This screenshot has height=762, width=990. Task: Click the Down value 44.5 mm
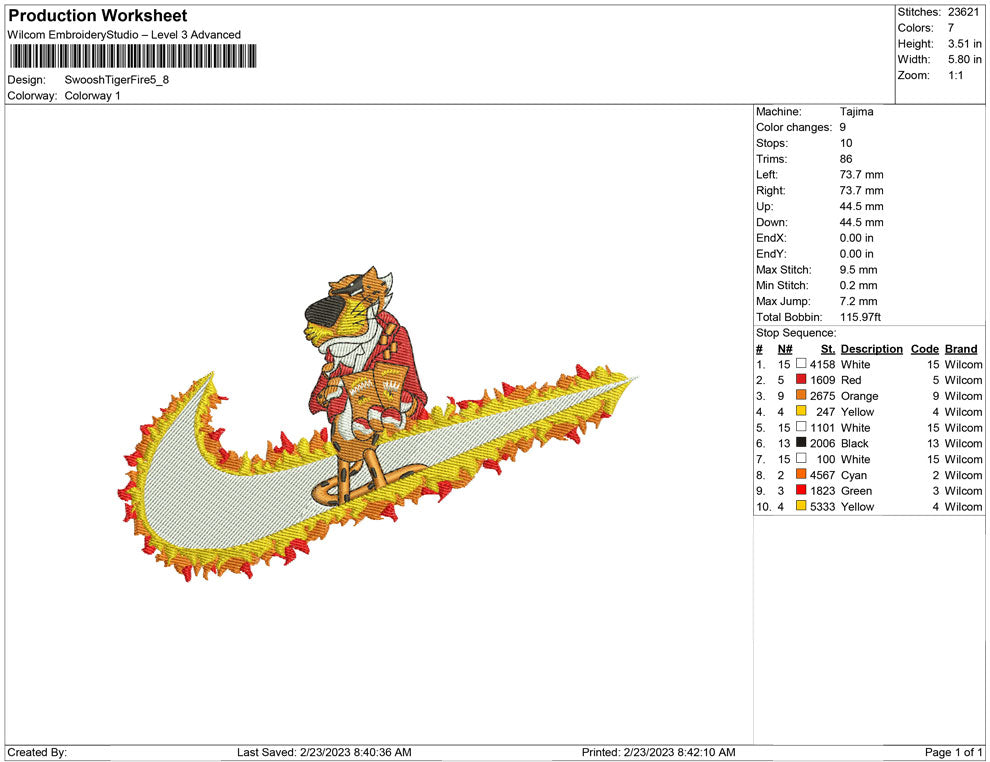coord(861,222)
